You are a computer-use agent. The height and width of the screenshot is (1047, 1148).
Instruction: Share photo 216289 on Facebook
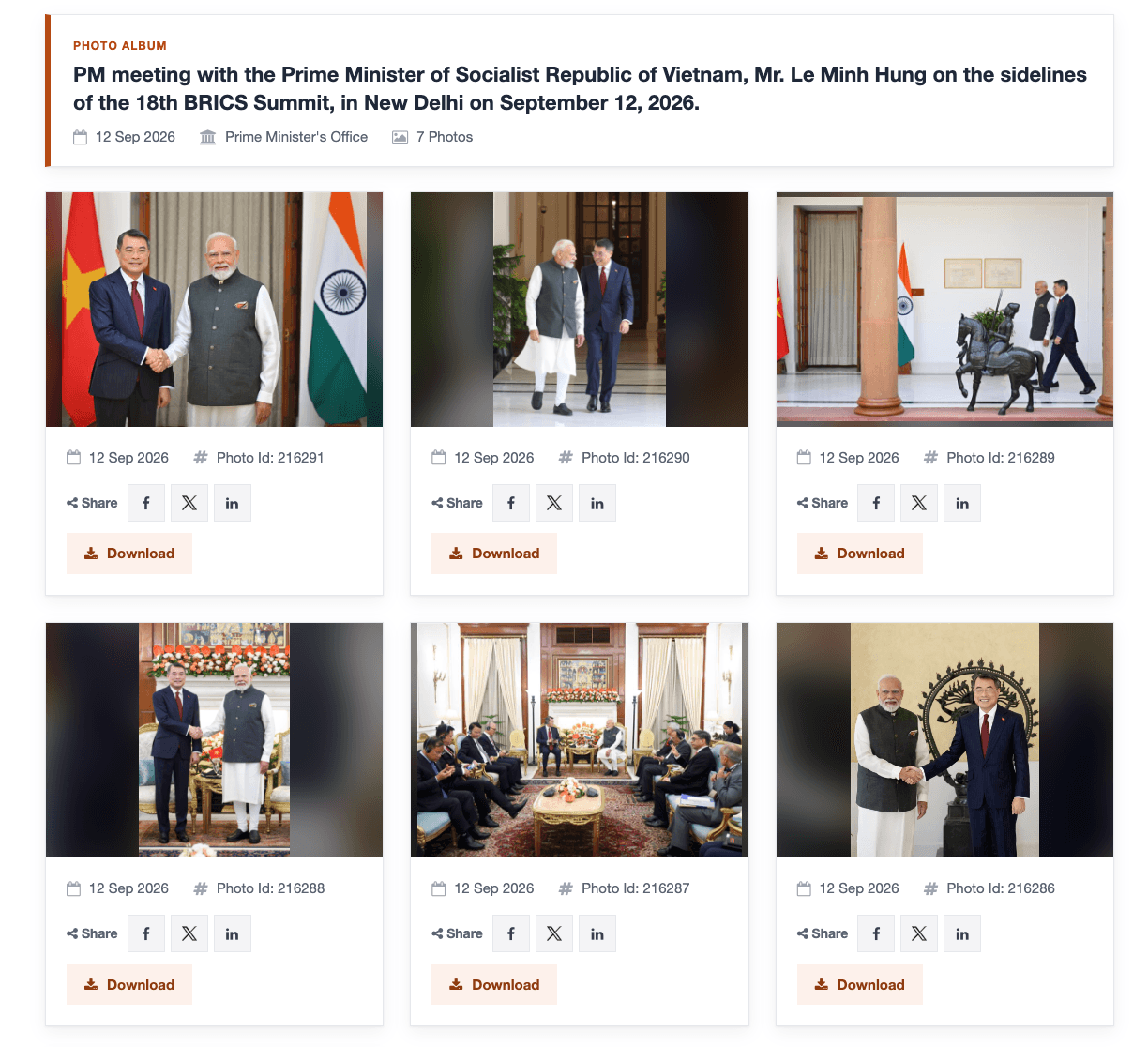tap(876, 503)
